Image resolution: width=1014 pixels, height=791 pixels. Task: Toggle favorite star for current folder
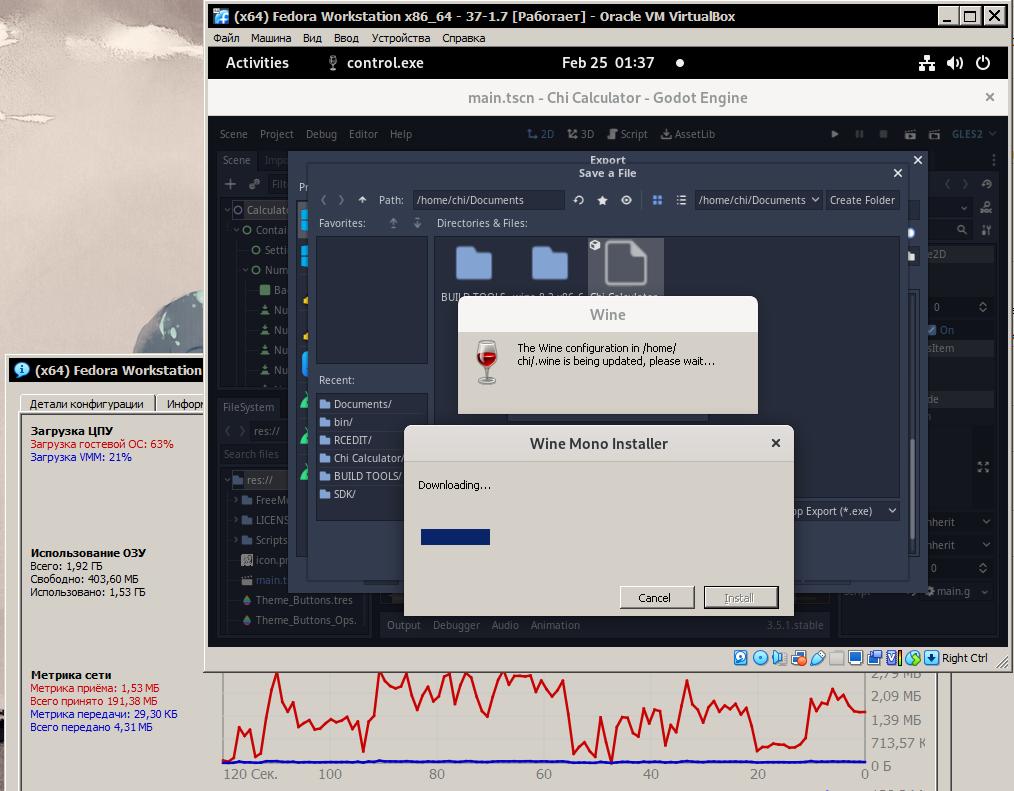pos(602,200)
